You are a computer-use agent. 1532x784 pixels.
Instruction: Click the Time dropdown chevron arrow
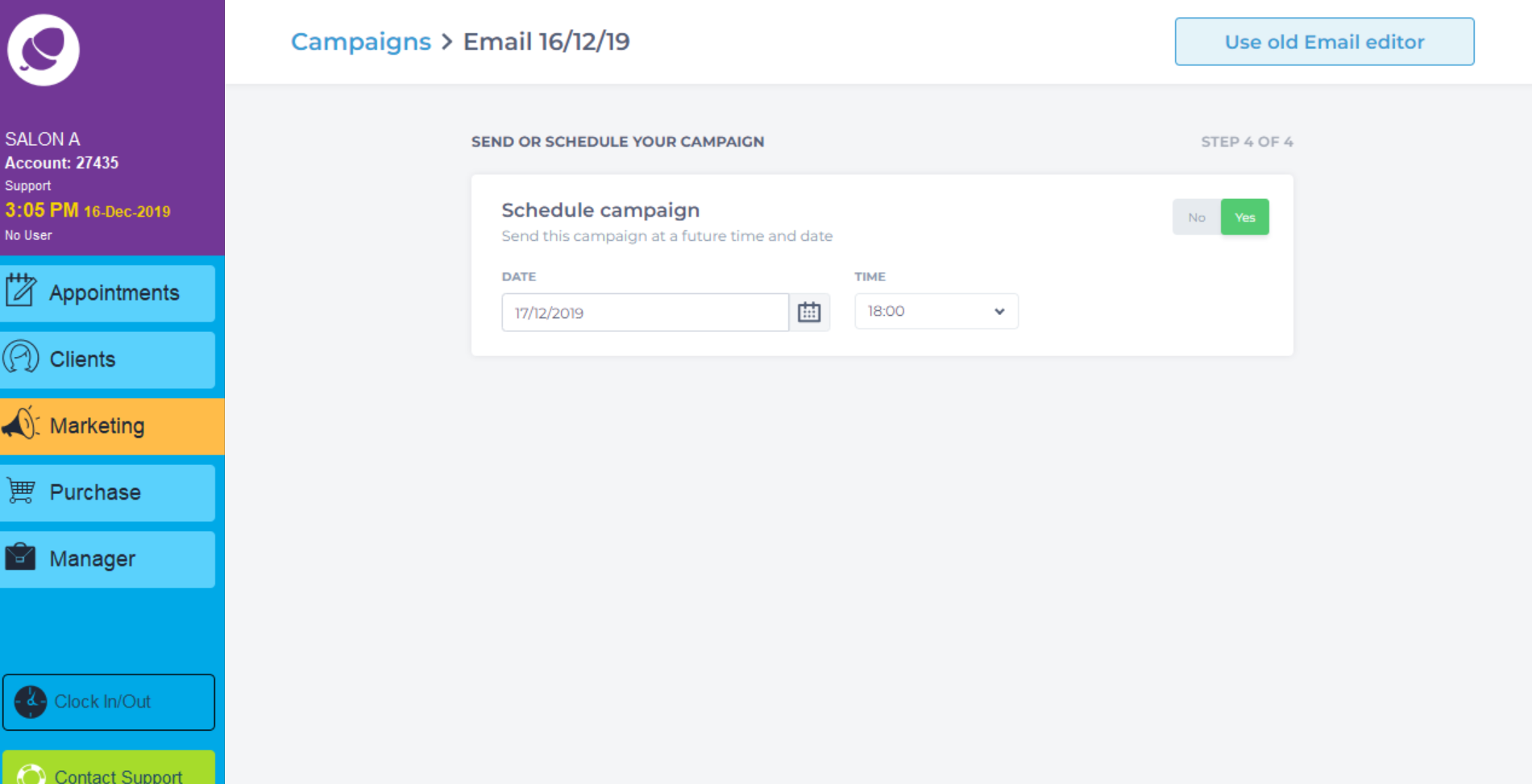coord(999,312)
